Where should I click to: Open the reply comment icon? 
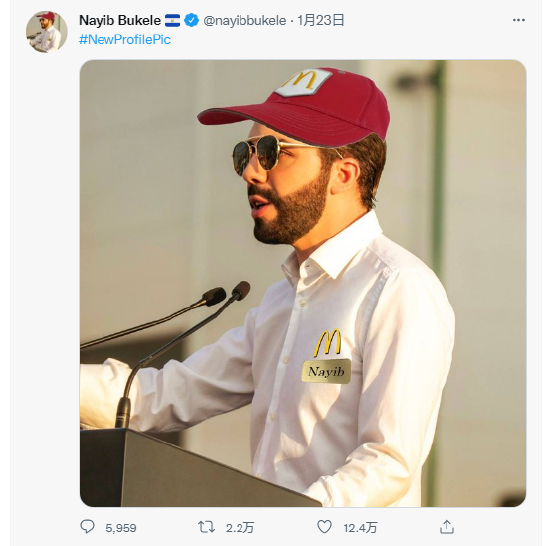(87, 527)
